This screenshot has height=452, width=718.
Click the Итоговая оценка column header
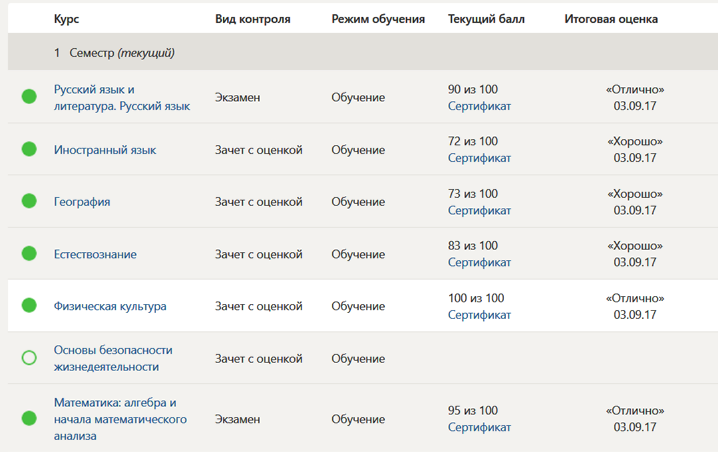[x=611, y=19]
